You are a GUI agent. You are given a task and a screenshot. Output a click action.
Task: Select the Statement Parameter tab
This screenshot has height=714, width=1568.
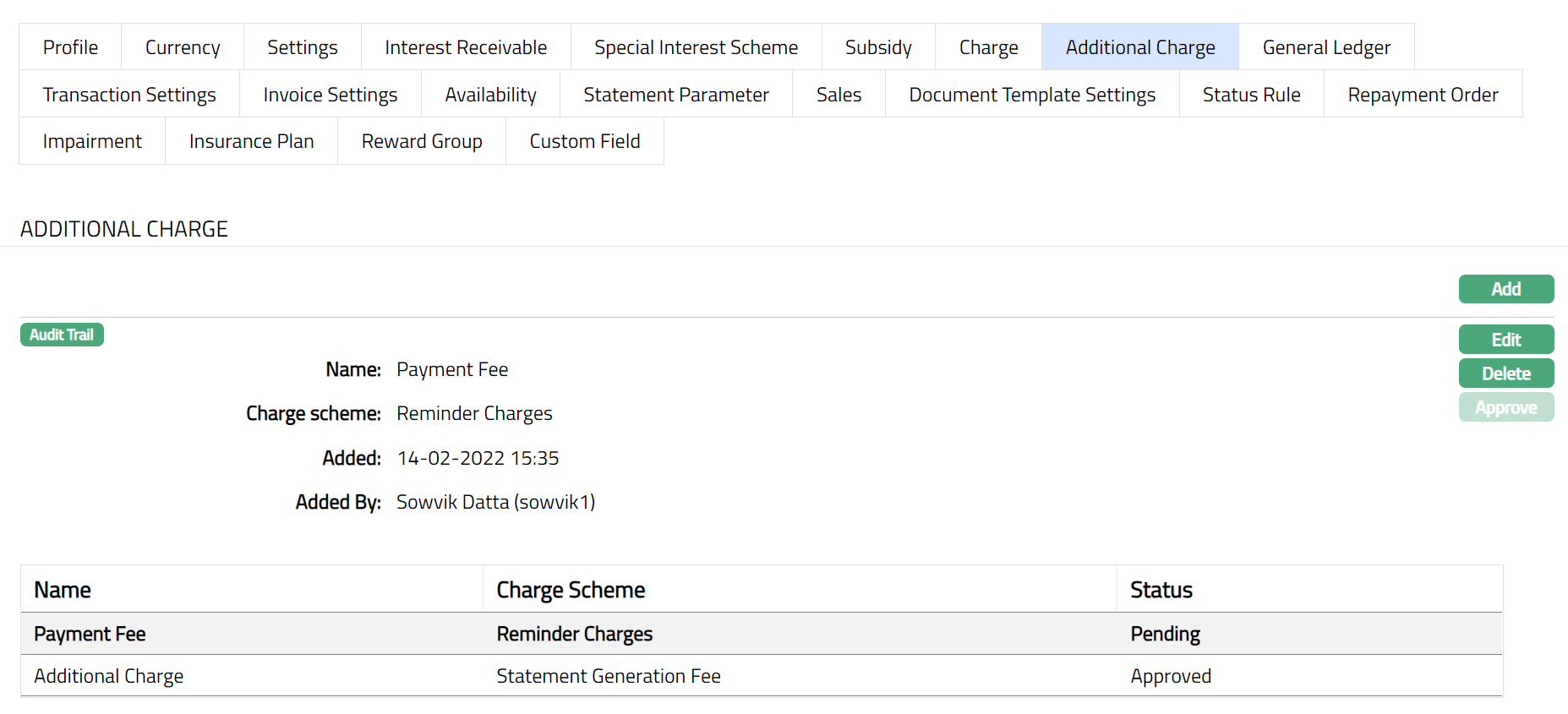[676, 95]
